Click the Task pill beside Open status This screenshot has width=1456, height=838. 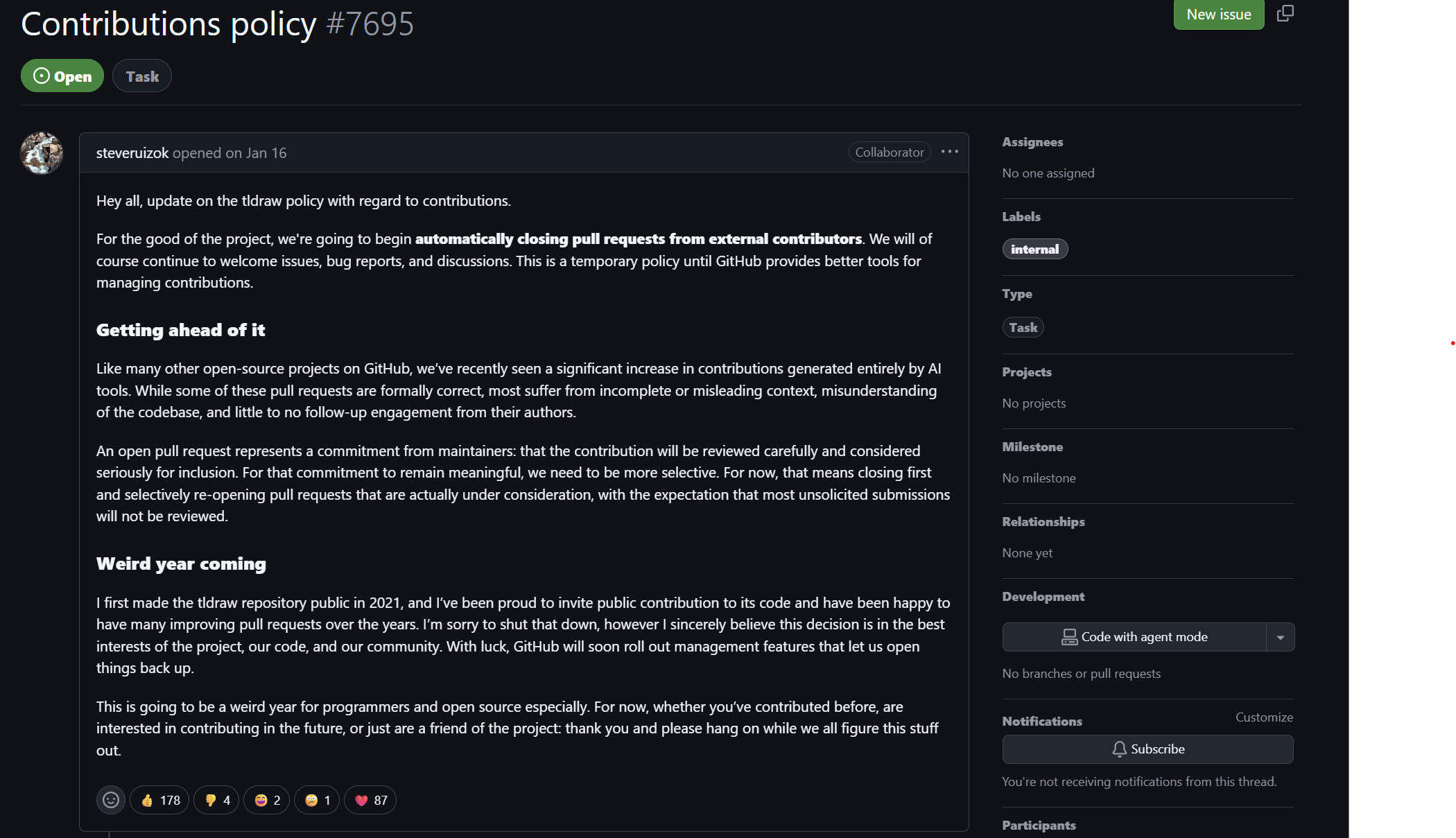(142, 76)
